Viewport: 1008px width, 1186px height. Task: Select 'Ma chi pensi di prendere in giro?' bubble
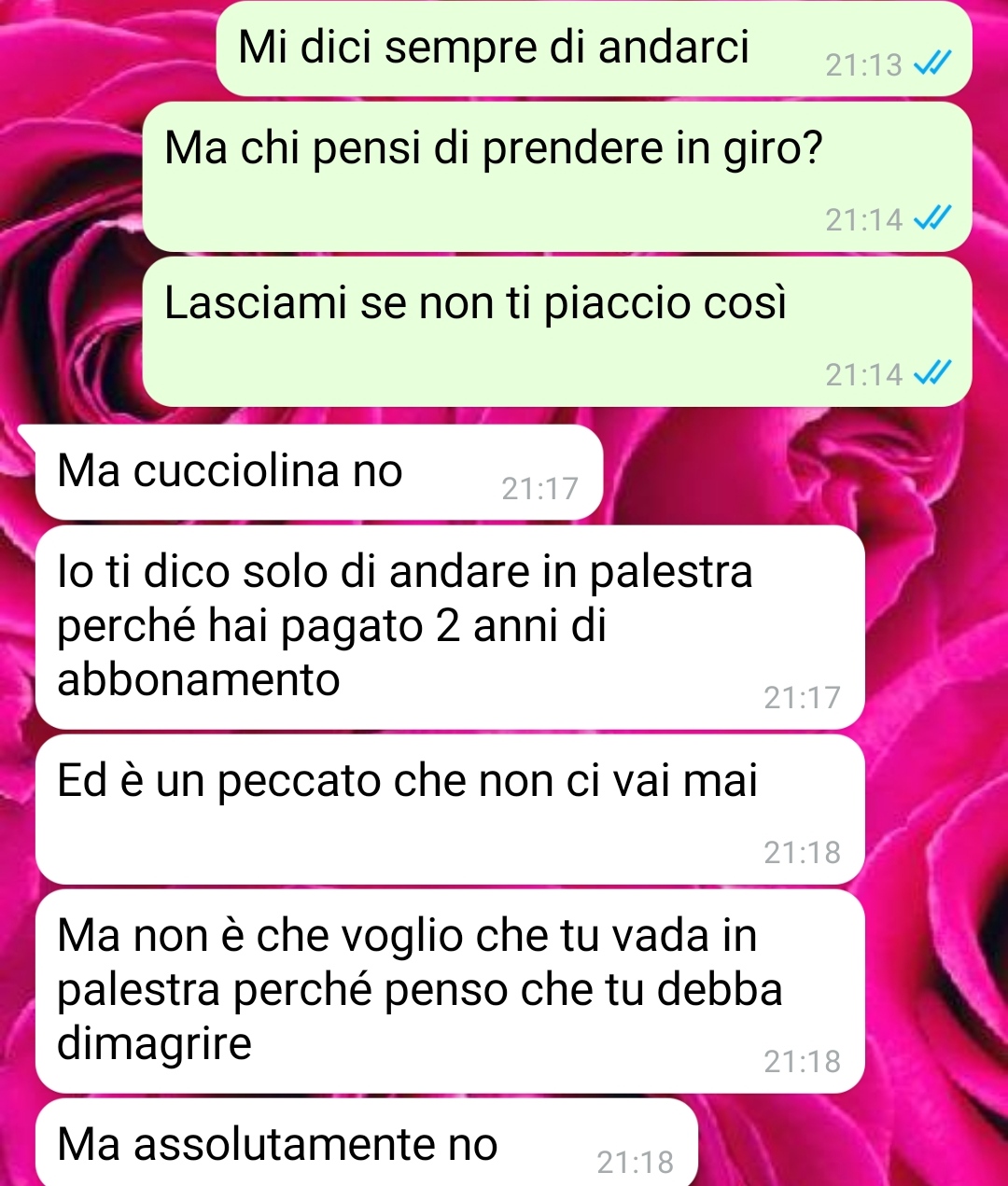tap(557, 177)
